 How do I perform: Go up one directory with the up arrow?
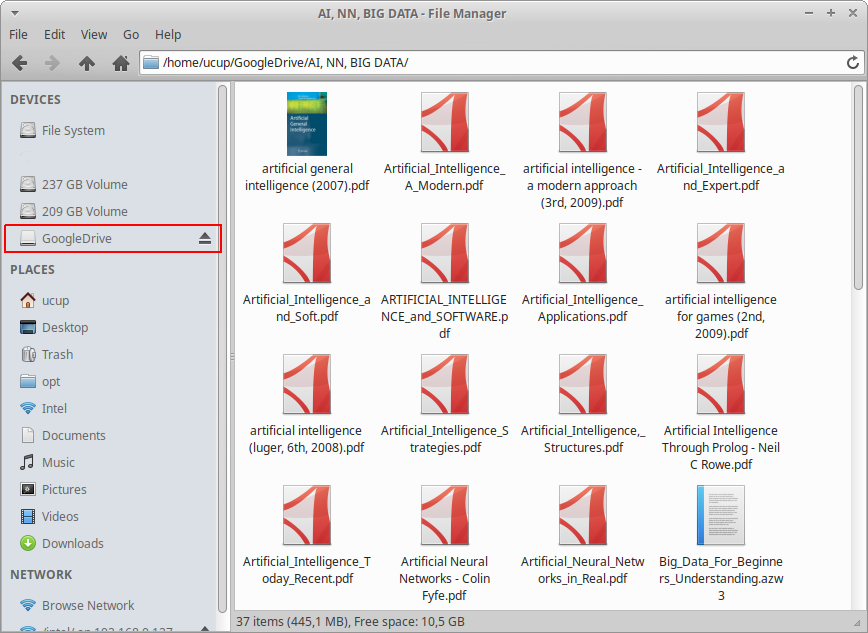[x=87, y=62]
